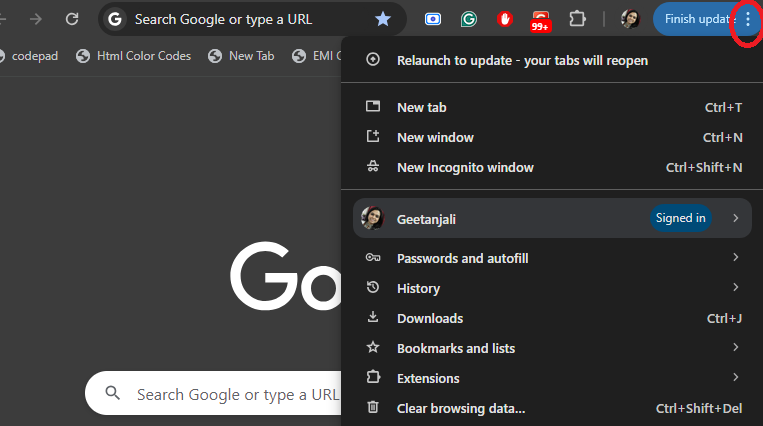Click the profile avatar in the toolbar
This screenshot has width=763, height=426.
pos(630,19)
